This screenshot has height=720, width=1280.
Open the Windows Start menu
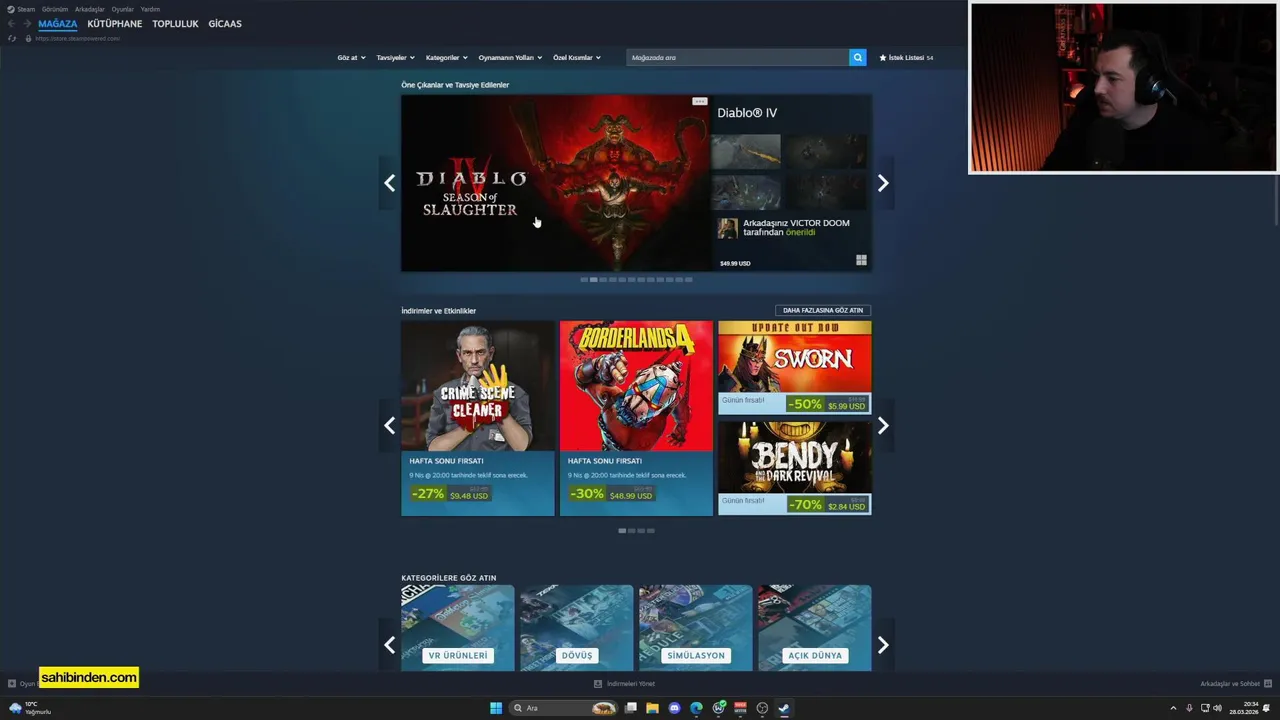point(496,708)
